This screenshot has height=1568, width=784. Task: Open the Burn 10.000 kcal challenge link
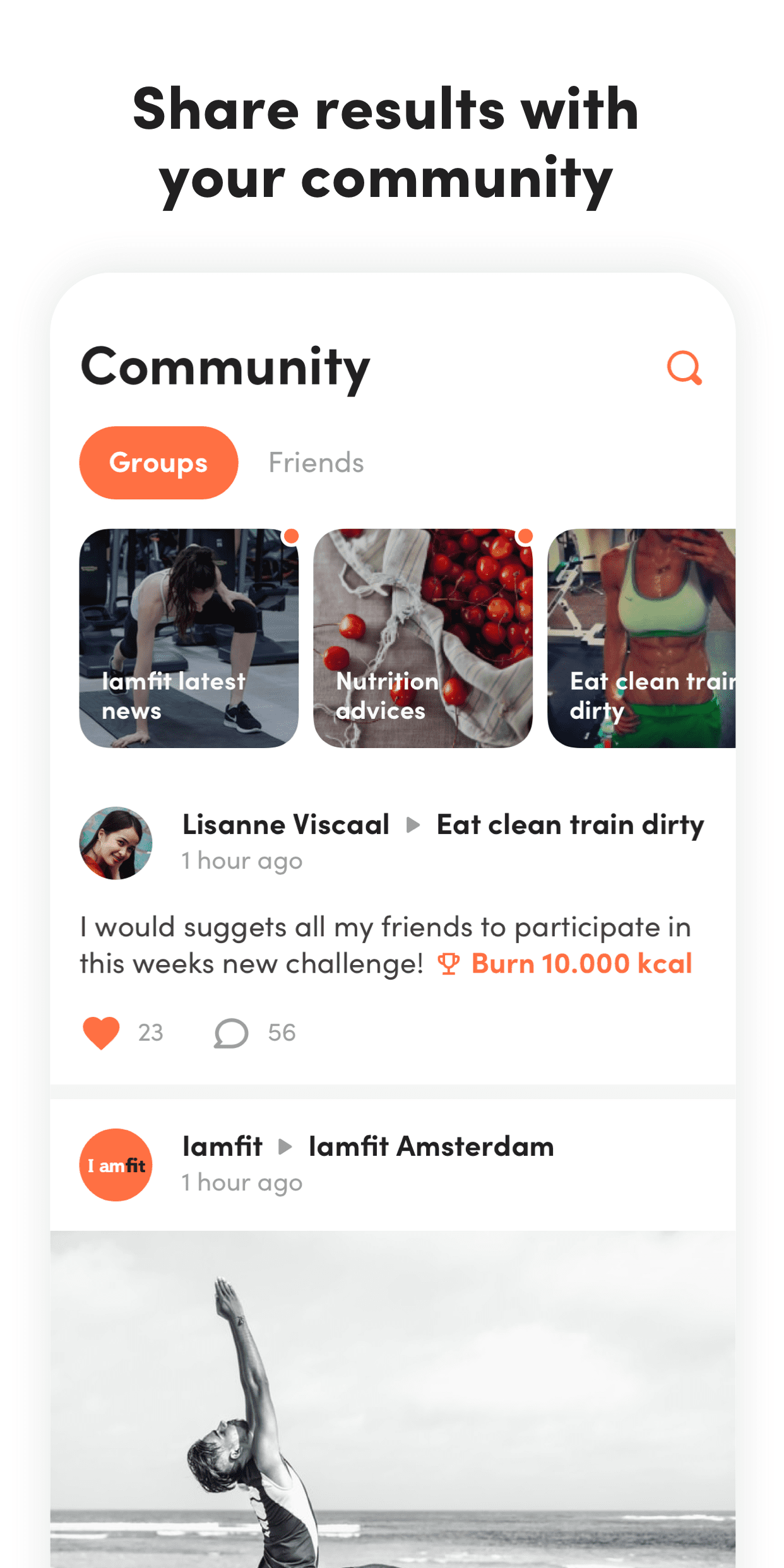(581, 964)
